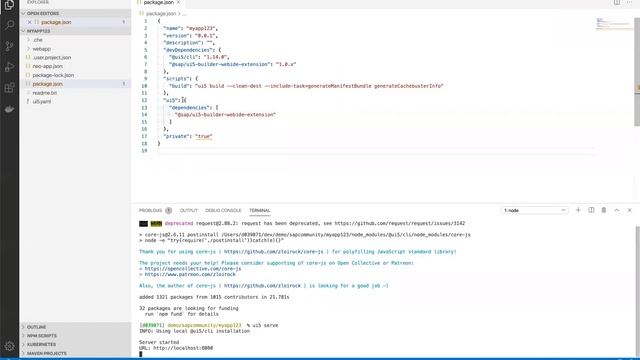This screenshot has height=360, width=640.
Task: Open the Manage gear settings
Action: [x=9, y=346]
